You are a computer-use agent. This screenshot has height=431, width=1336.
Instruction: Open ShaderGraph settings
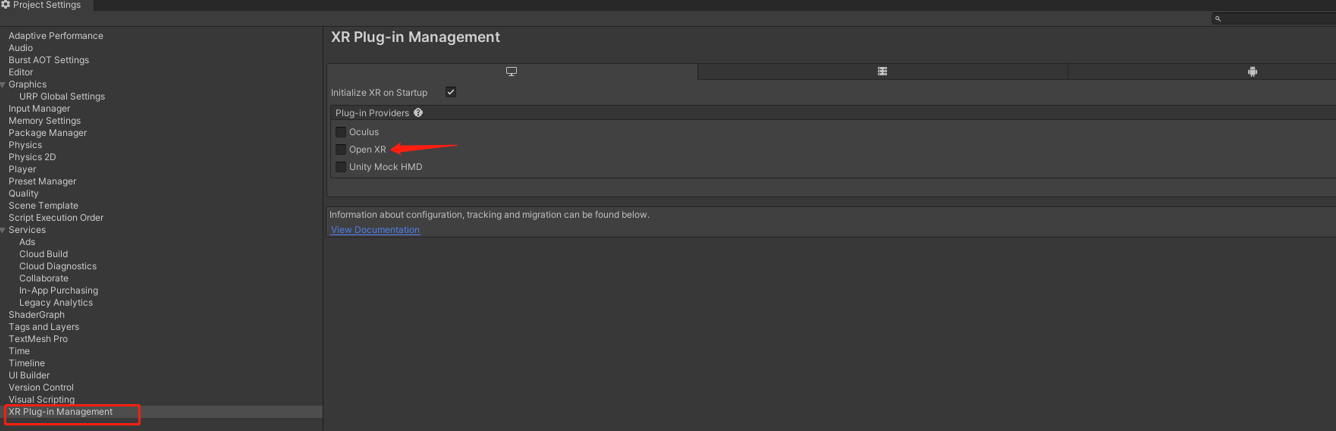pos(36,315)
